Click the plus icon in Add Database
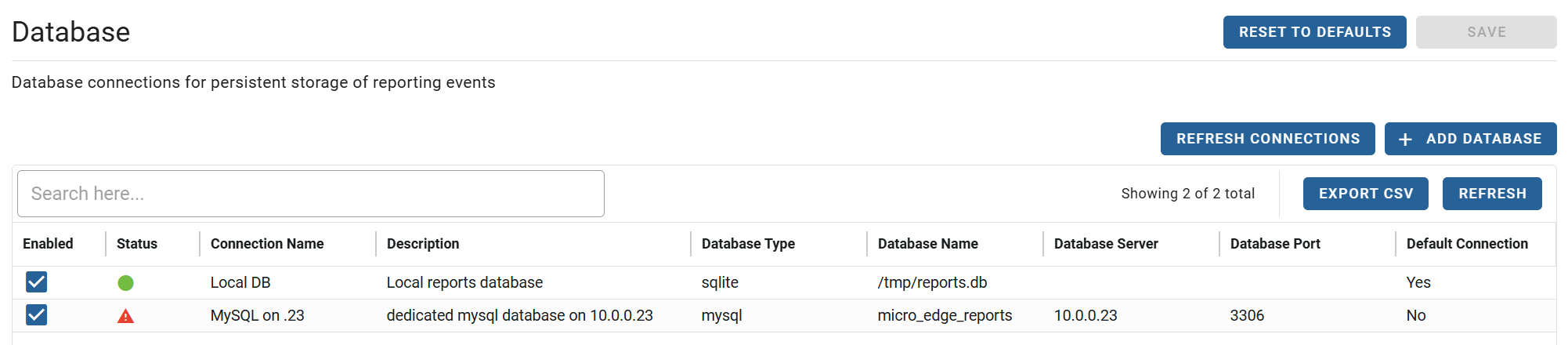The height and width of the screenshot is (345, 1568). 1405,139
